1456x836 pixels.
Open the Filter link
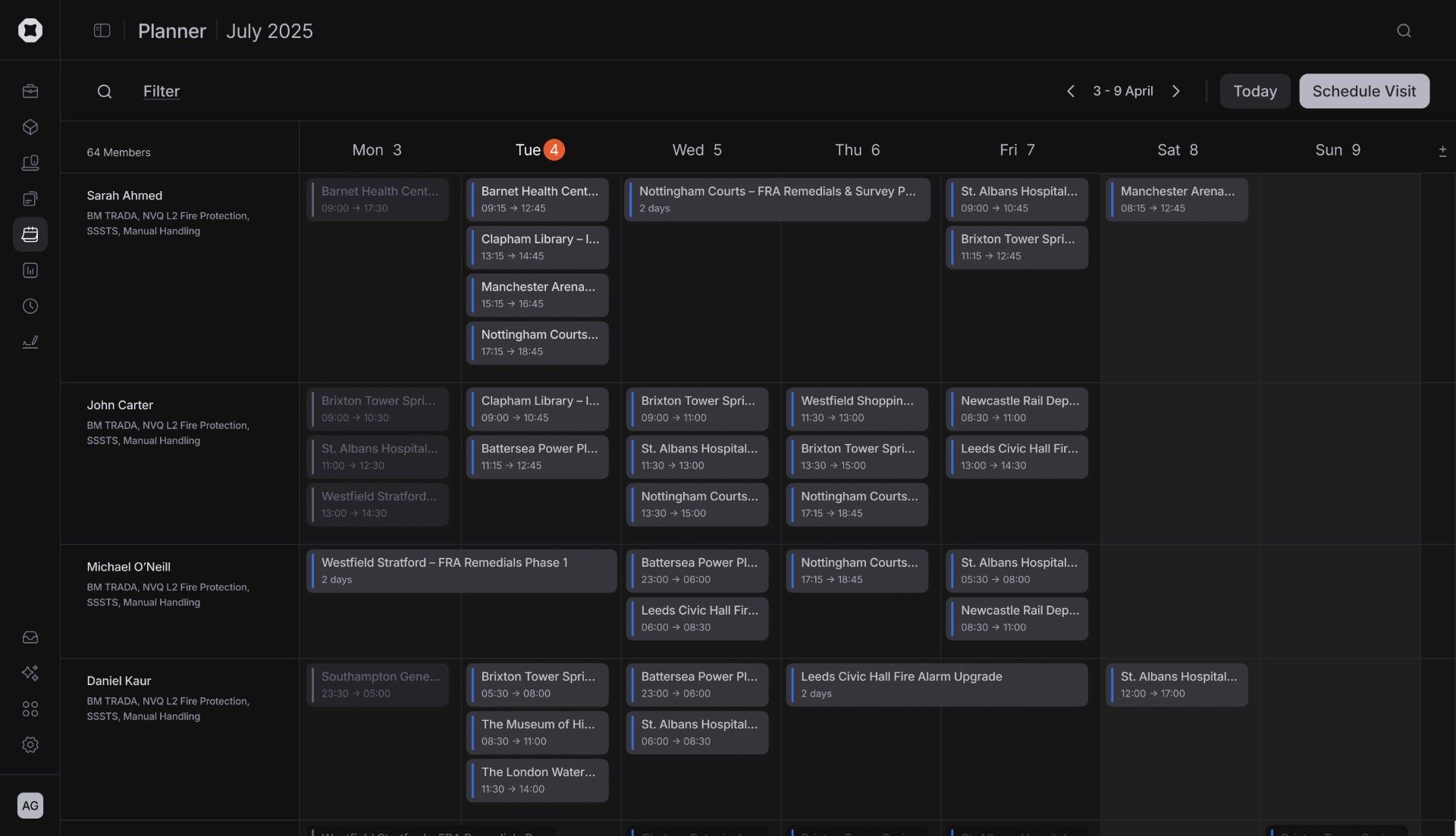(162, 91)
